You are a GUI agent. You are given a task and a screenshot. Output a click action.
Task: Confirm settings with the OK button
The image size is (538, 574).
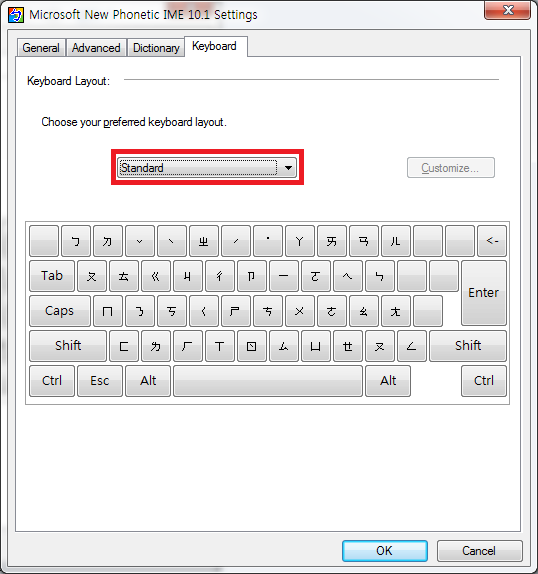coord(385,551)
